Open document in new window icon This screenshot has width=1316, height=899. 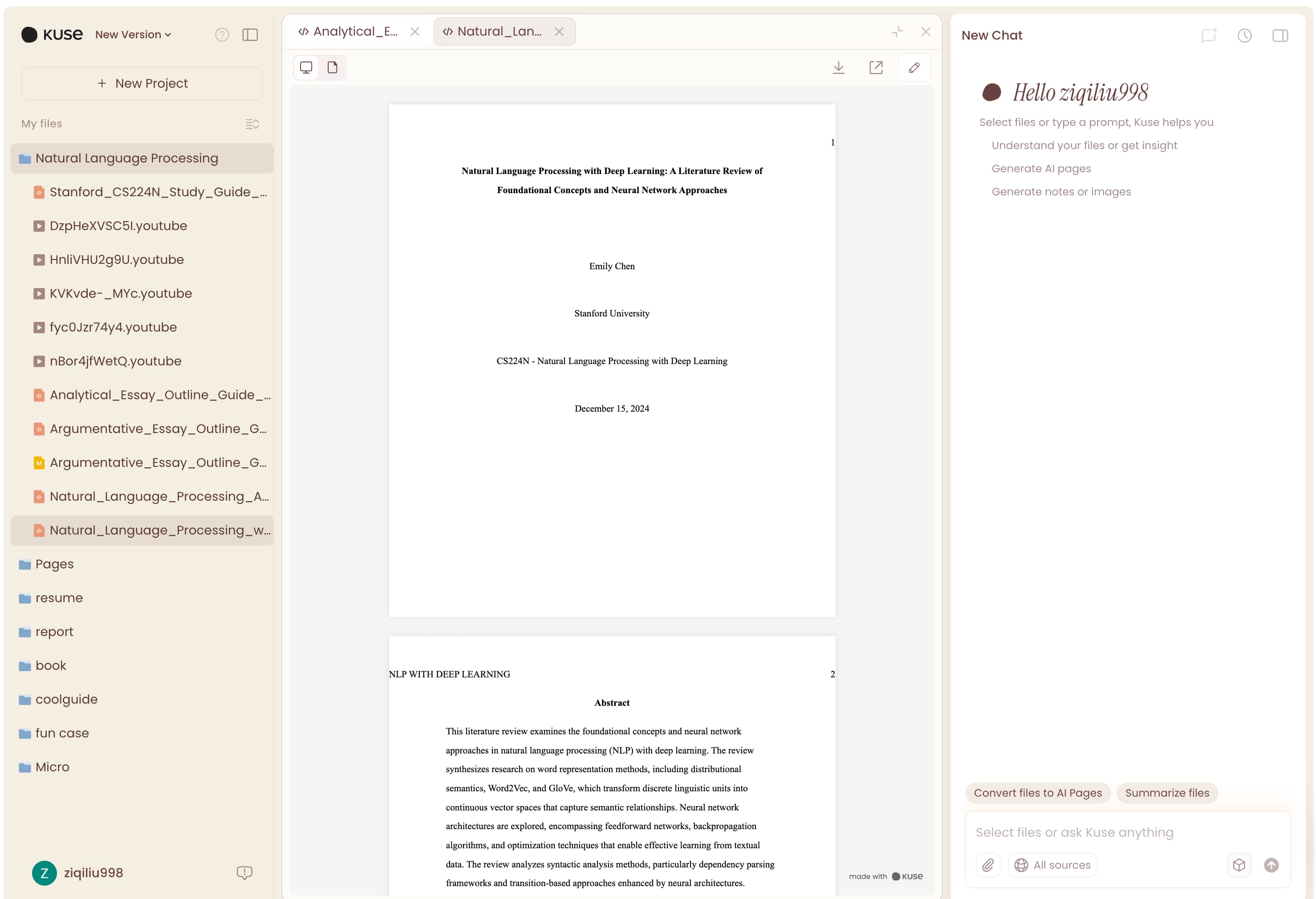coord(876,68)
